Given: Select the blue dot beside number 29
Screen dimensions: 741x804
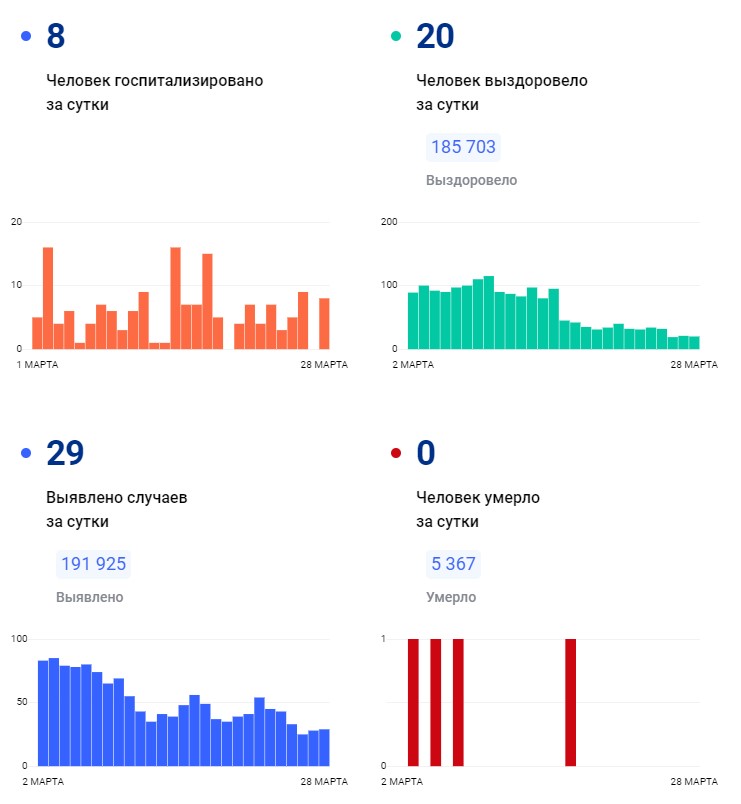Looking at the screenshot, I should coord(26,453).
